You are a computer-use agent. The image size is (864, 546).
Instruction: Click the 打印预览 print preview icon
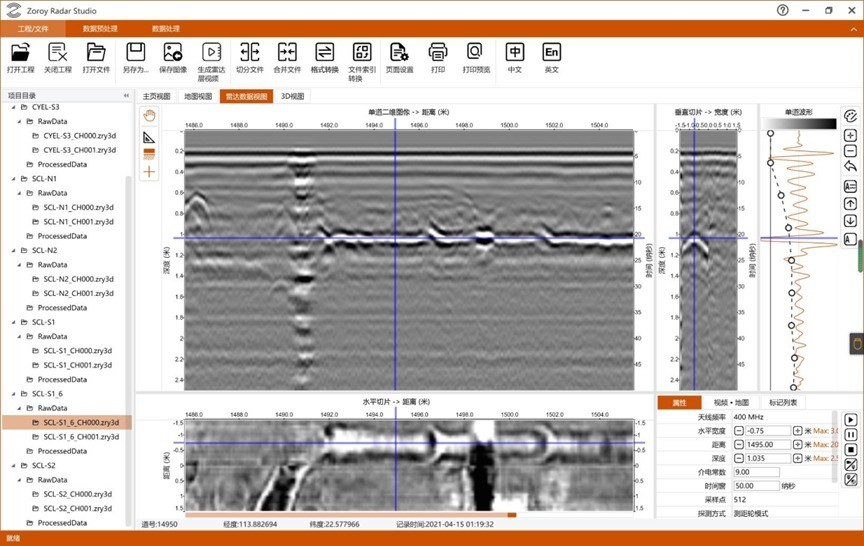click(475, 52)
